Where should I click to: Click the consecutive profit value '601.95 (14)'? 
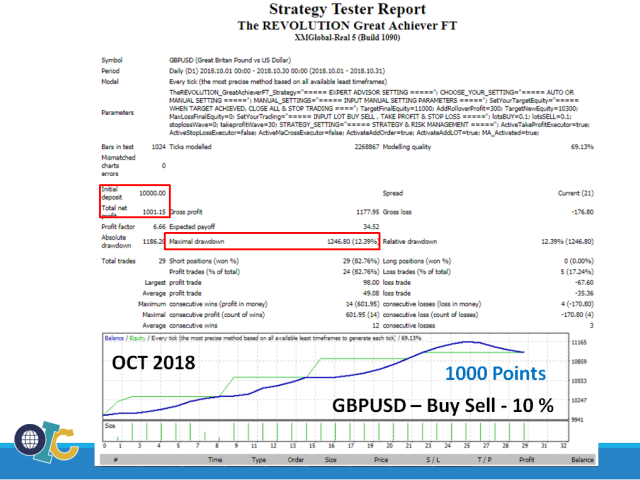(x=362, y=315)
